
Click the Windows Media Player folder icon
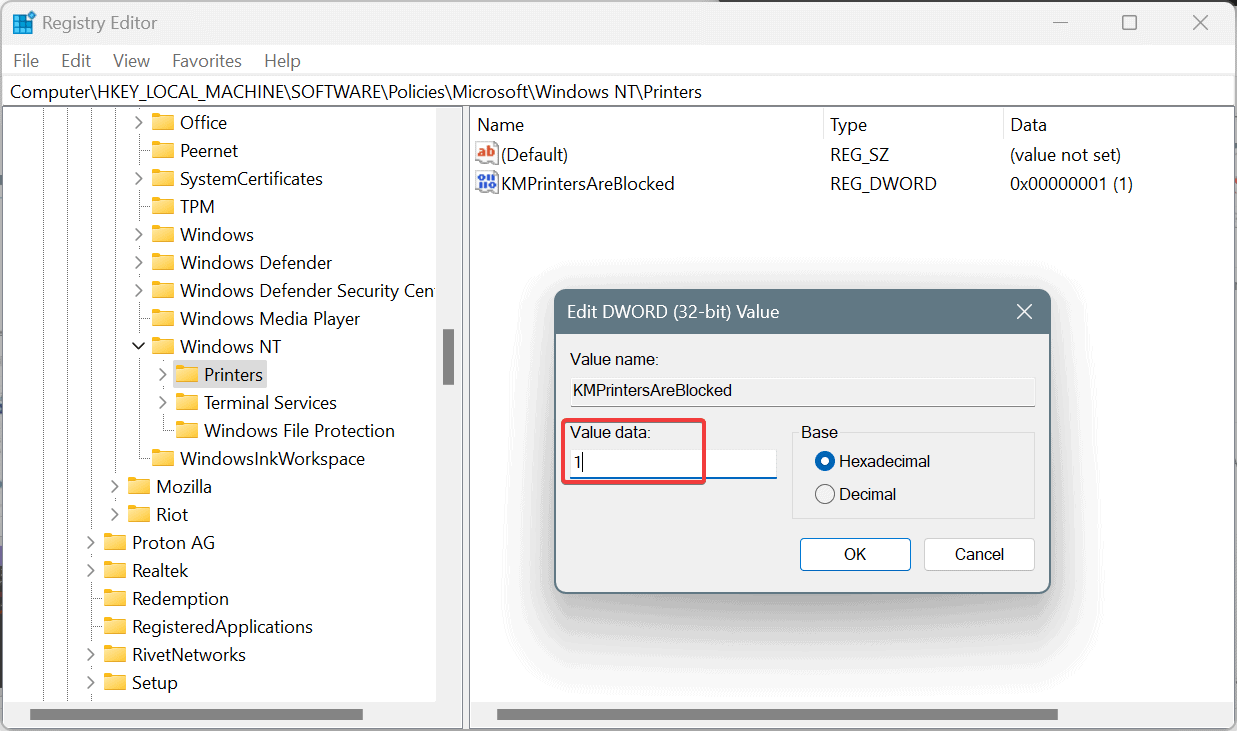[x=163, y=318]
